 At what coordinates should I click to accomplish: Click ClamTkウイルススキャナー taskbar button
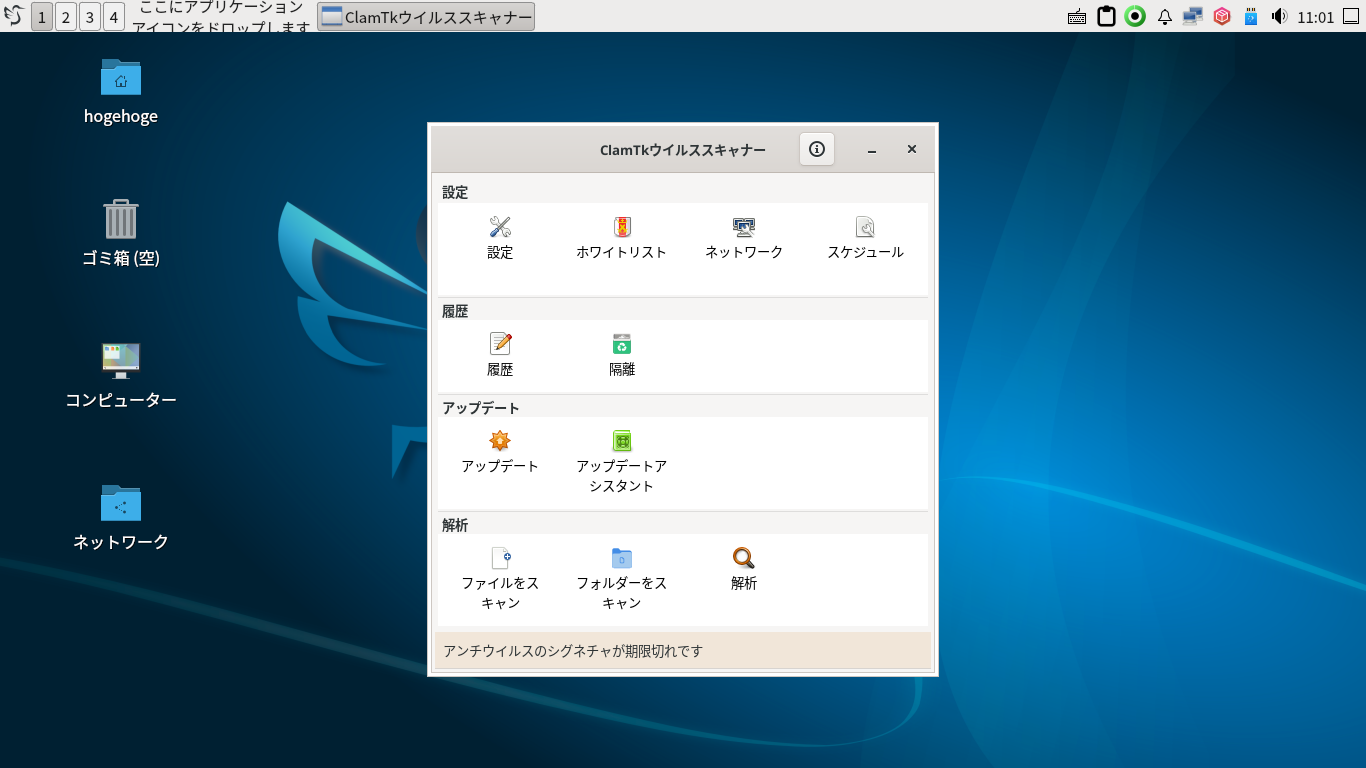[x=426, y=17]
